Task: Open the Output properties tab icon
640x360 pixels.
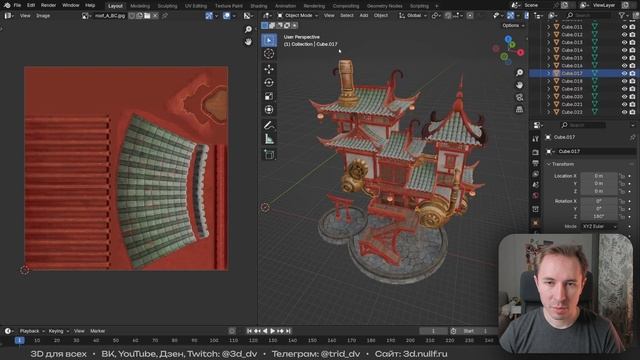Action: pyautogui.click(x=536, y=163)
